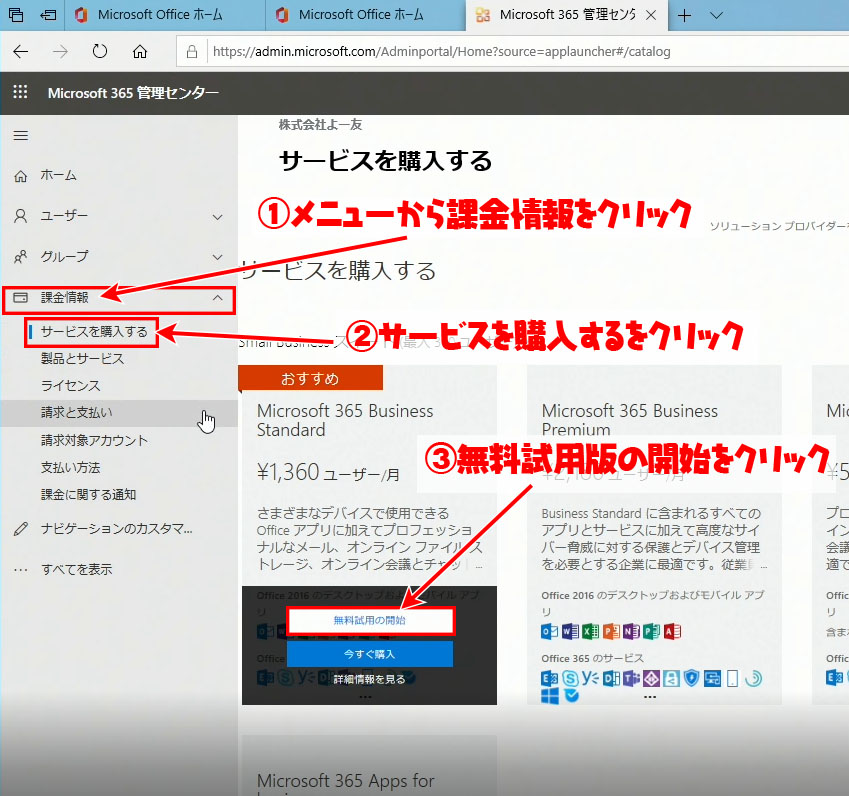Image resolution: width=849 pixels, height=796 pixels.
Task: Click the Publisher icon in Business Premium card
Action: pyautogui.click(x=651, y=631)
